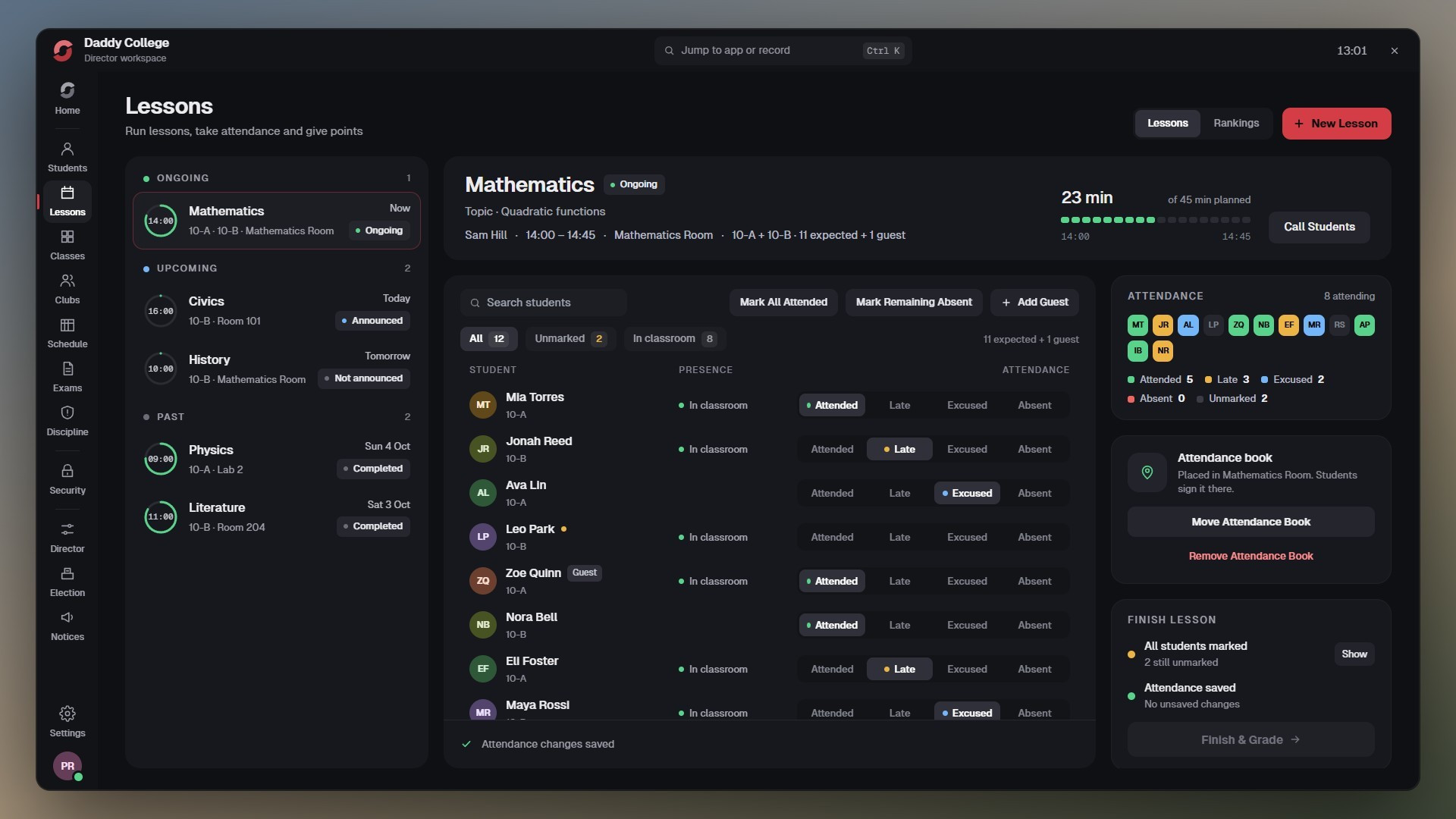Mark Leo Park as Attended

[x=832, y=538]
